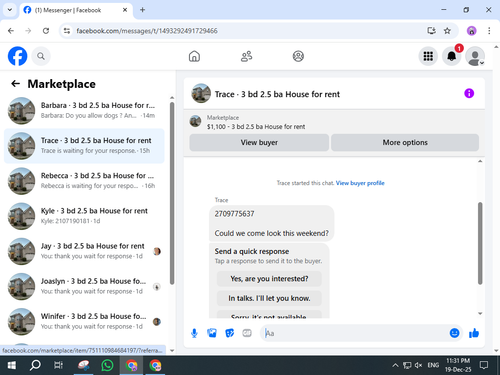Screen dimensions: 500x375
Task: Open account profile menu
Action: pos(475,56)
